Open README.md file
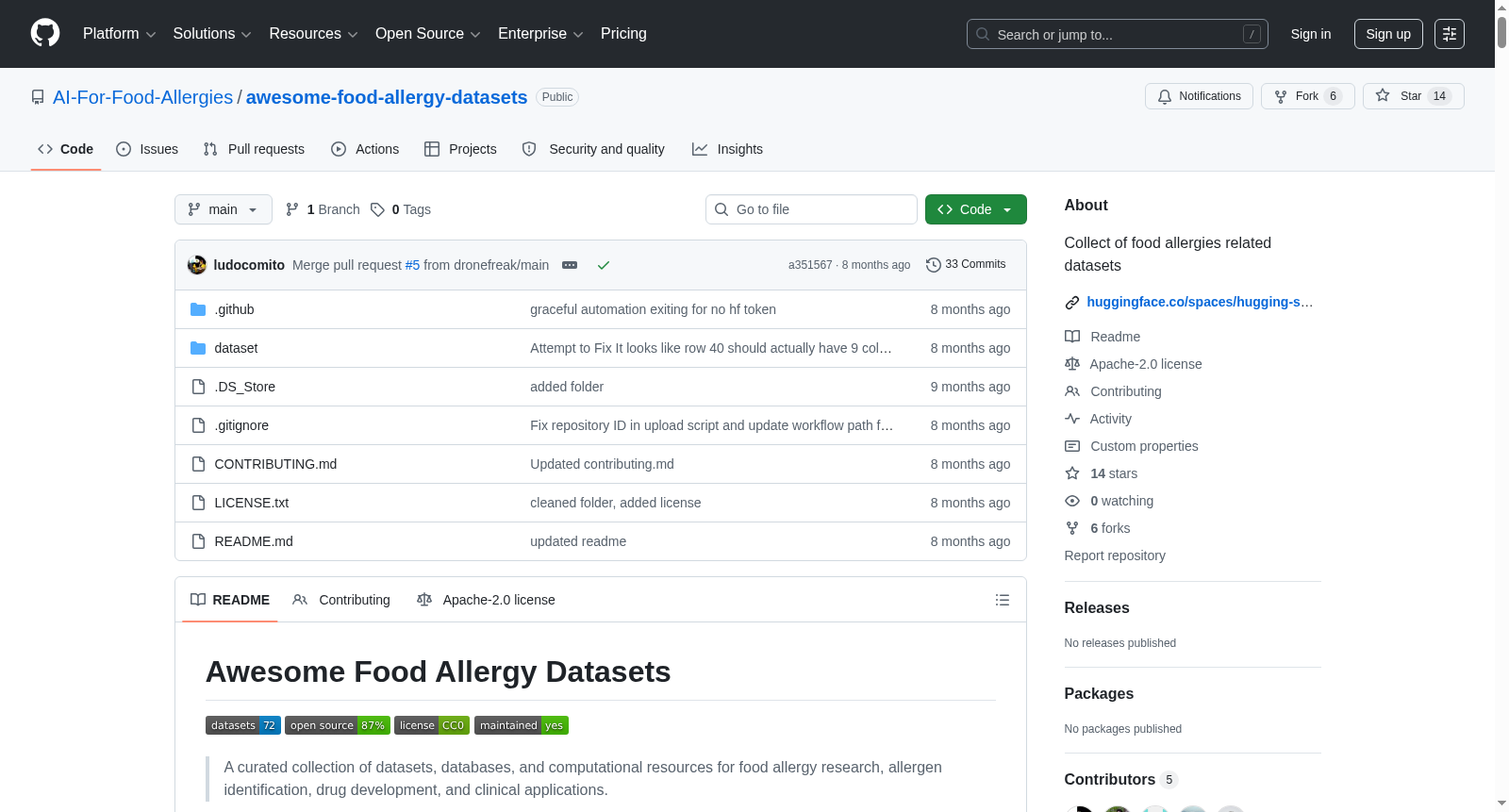The image size is (1509, 812). point(254,541)
